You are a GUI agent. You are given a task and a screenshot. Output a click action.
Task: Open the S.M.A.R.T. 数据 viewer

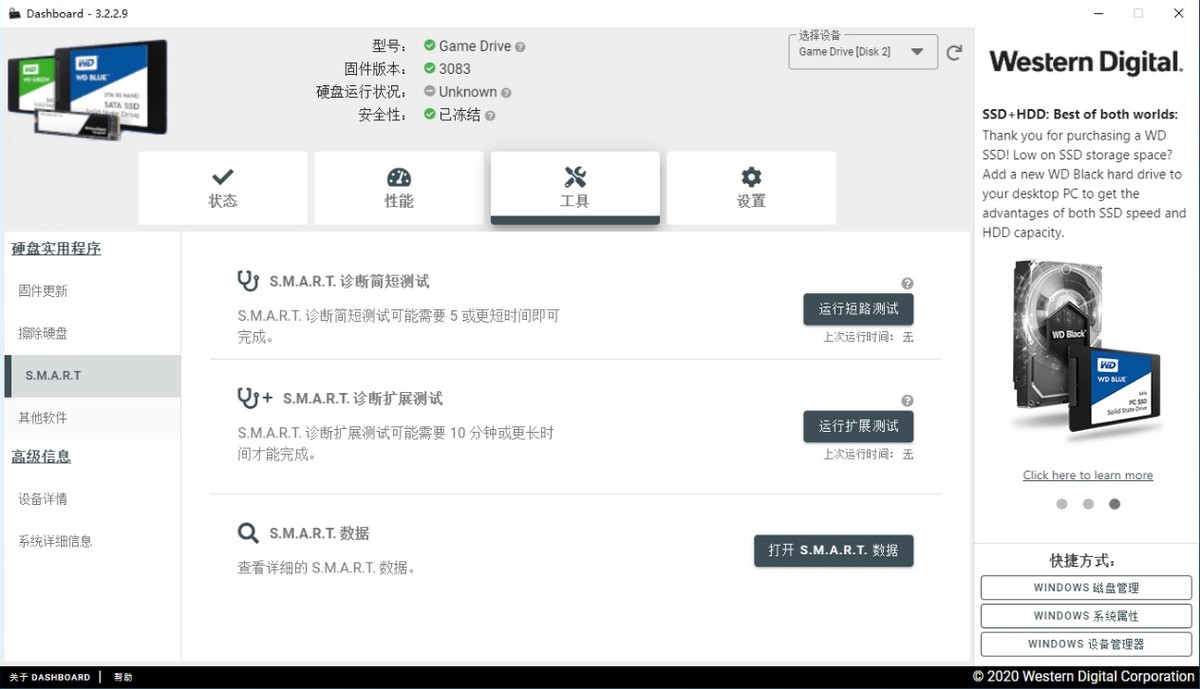coord(833,550)
